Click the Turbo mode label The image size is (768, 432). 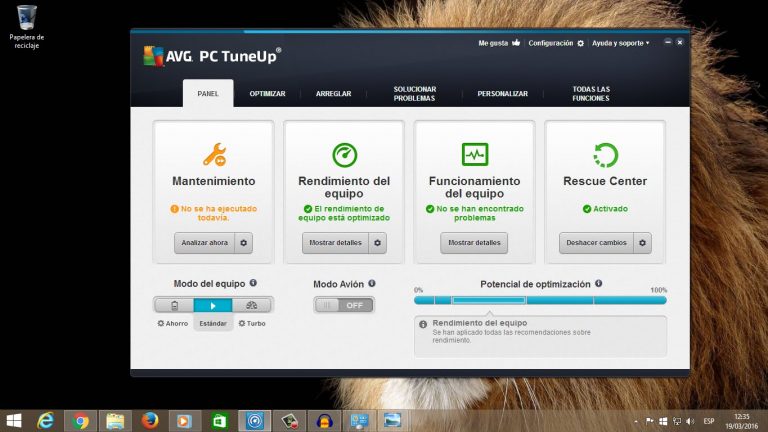tap(256, 323)
